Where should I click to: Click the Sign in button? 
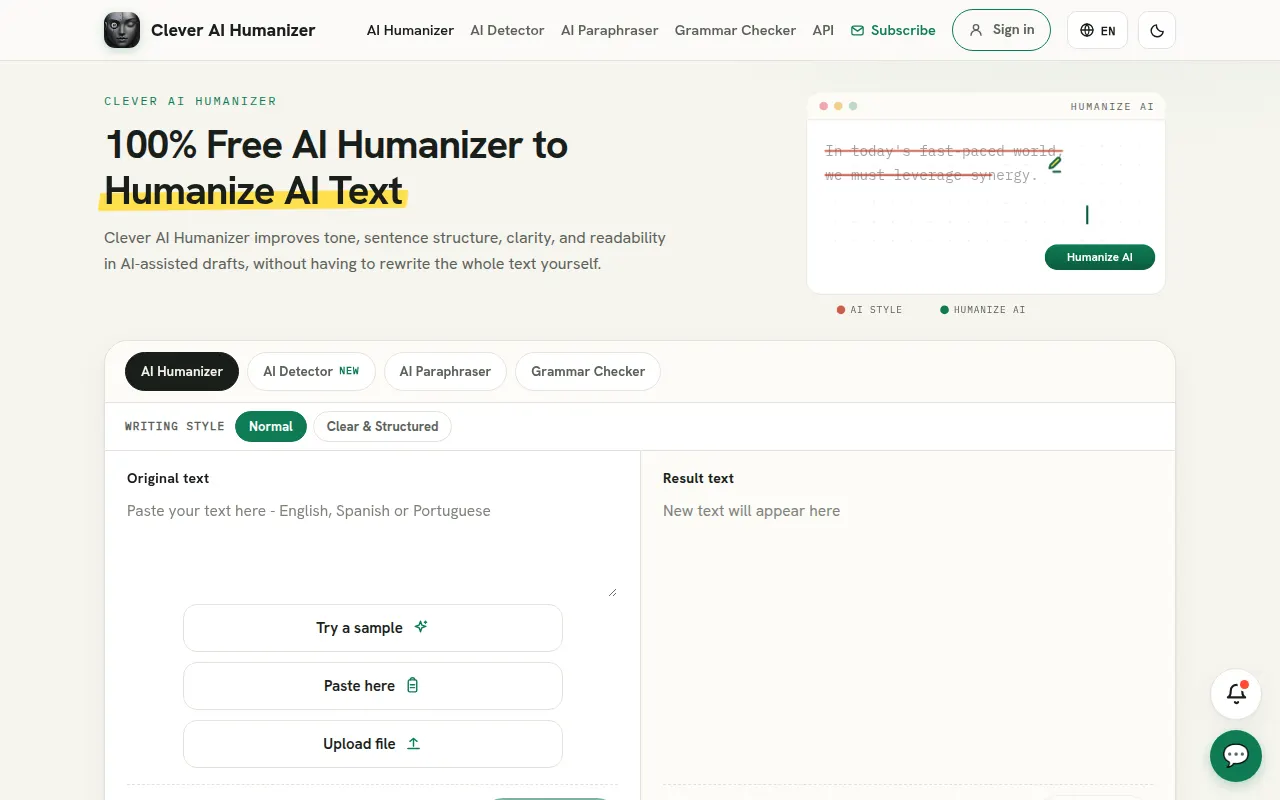coord(1001,30)
